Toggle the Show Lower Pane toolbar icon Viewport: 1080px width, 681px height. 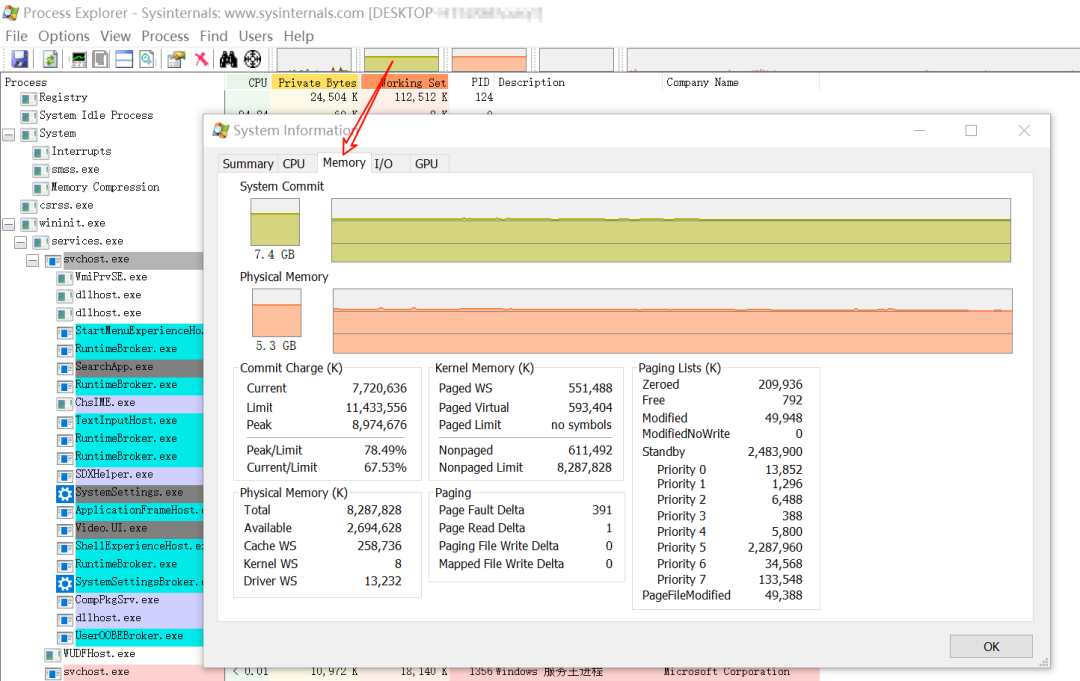124,60
